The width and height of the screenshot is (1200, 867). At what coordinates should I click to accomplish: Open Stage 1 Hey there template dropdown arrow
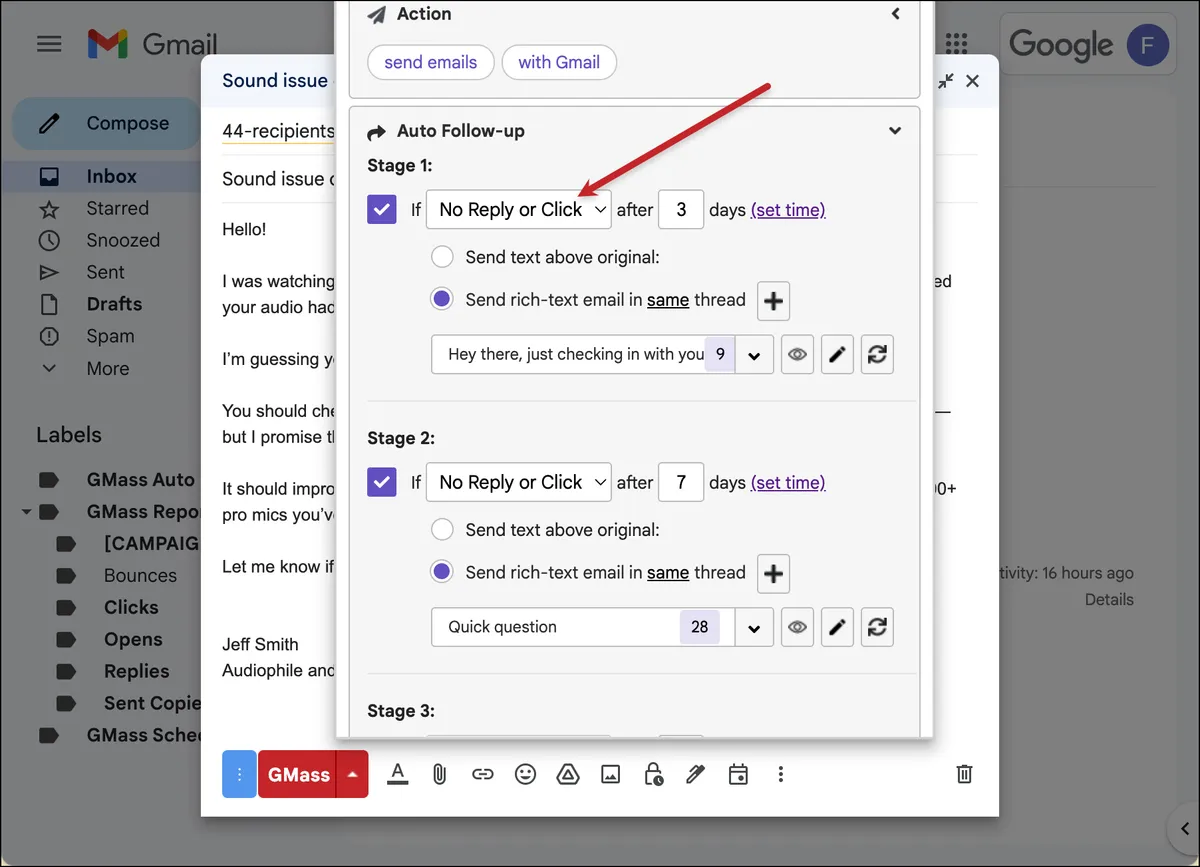[754, 355]
